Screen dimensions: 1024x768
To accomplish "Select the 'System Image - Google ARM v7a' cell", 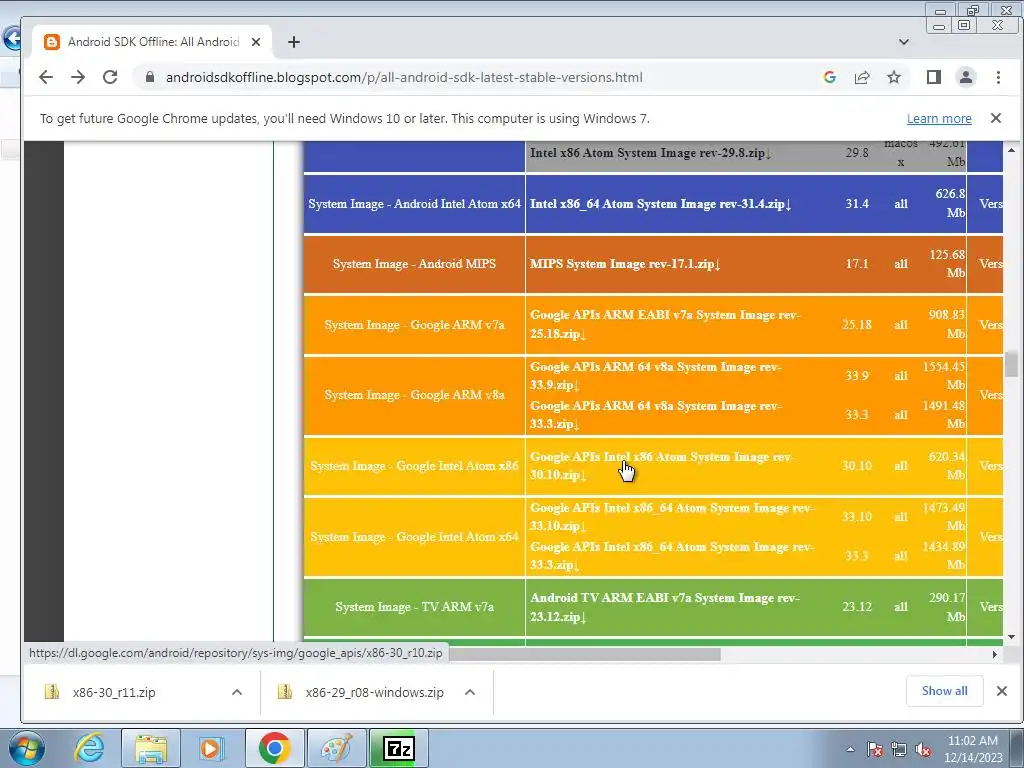I will tap(415, 325).
